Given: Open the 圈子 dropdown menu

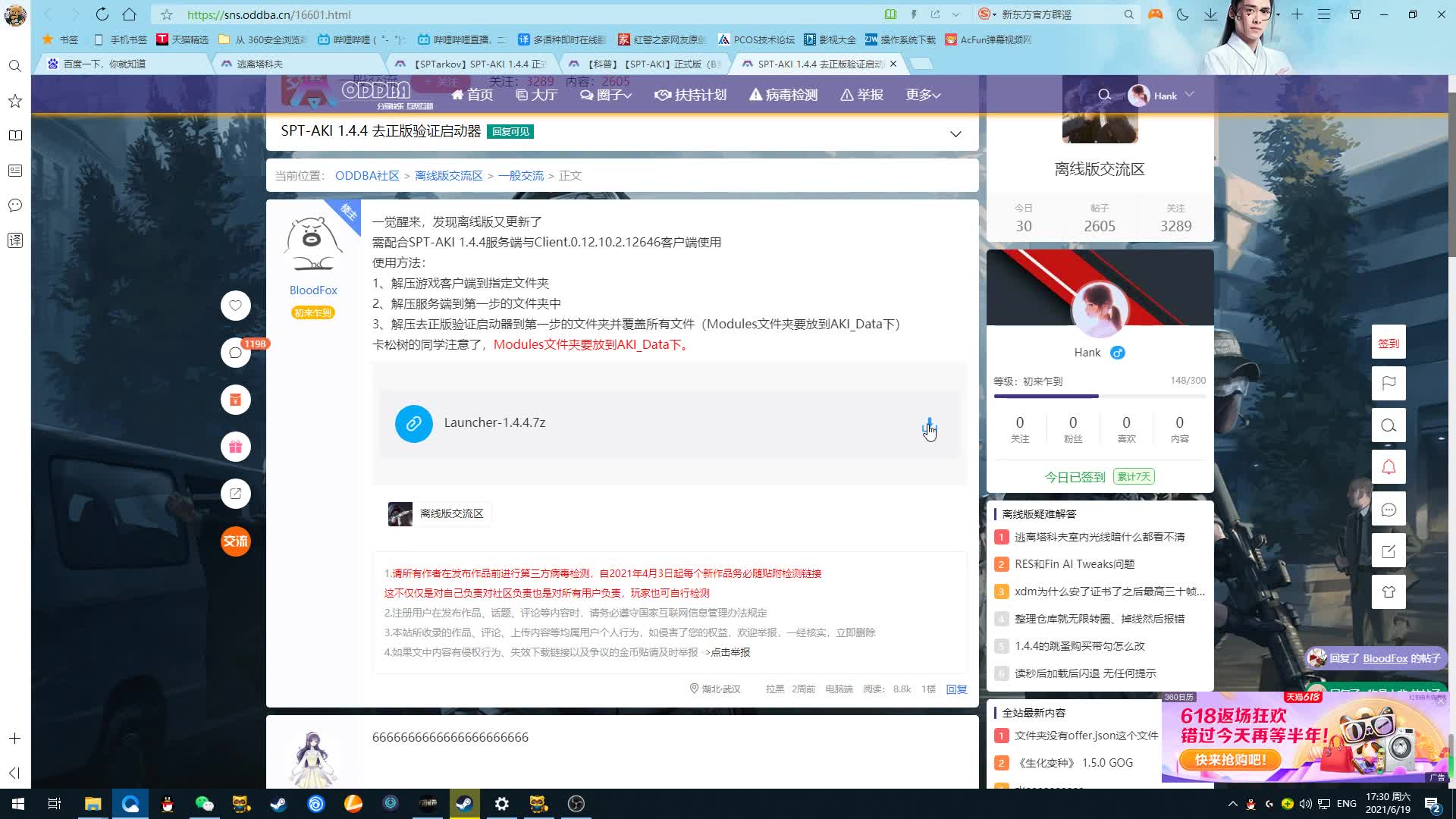Looking at the screenshot, I should [x=606, y=95].
